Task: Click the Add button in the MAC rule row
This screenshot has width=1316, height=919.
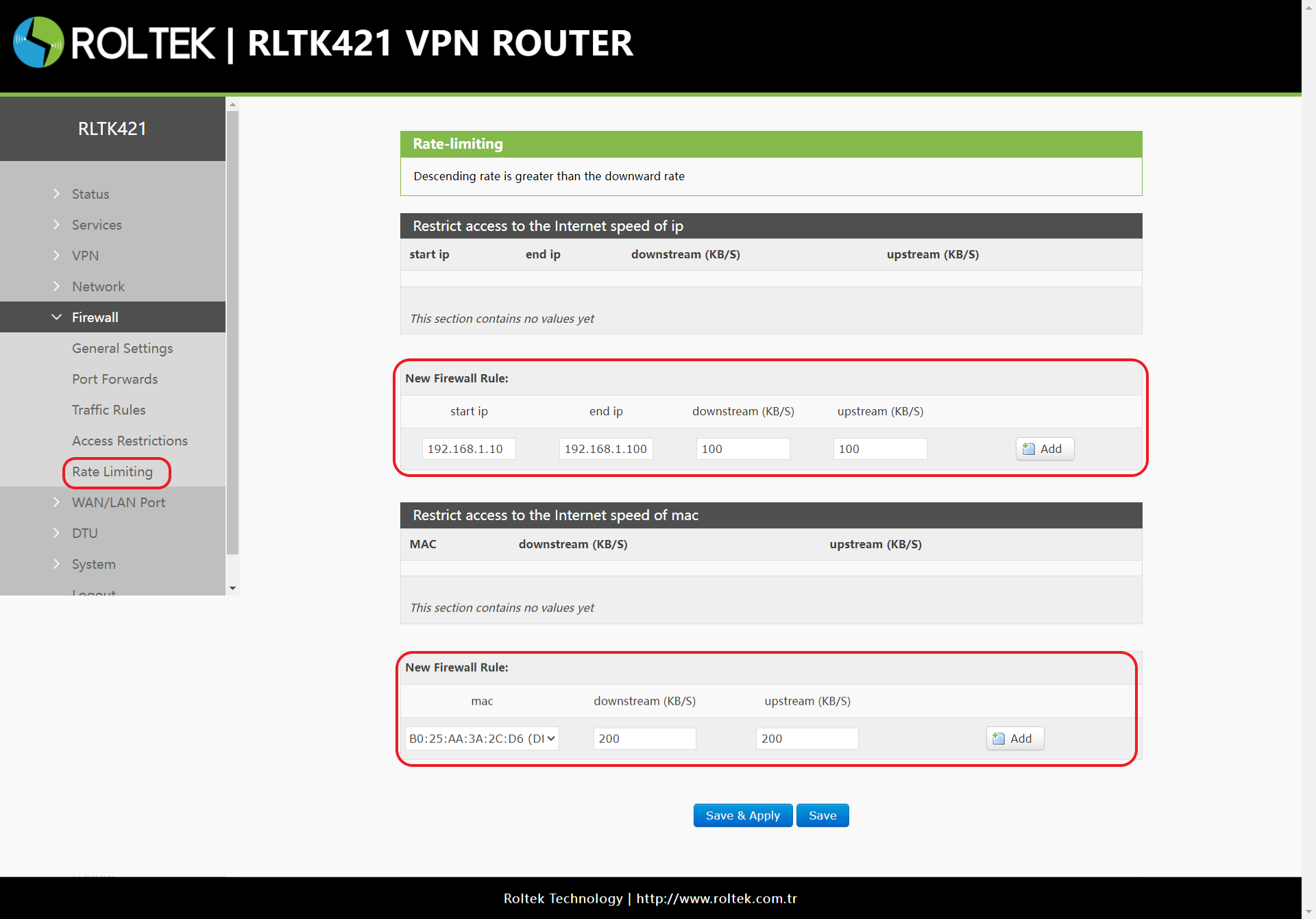Action: click(x=1014, y=739)
